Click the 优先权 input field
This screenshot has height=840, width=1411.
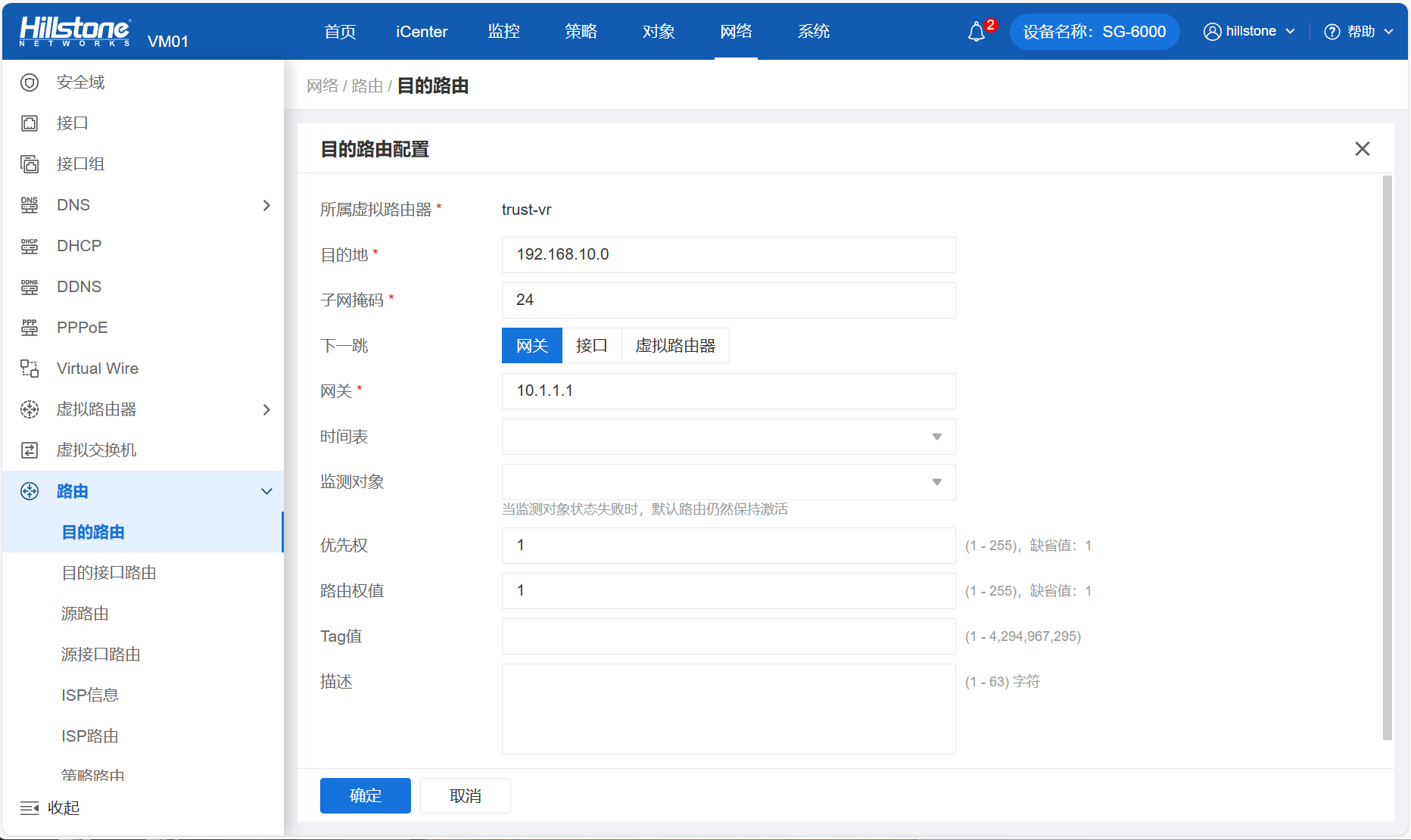[729, 546]
